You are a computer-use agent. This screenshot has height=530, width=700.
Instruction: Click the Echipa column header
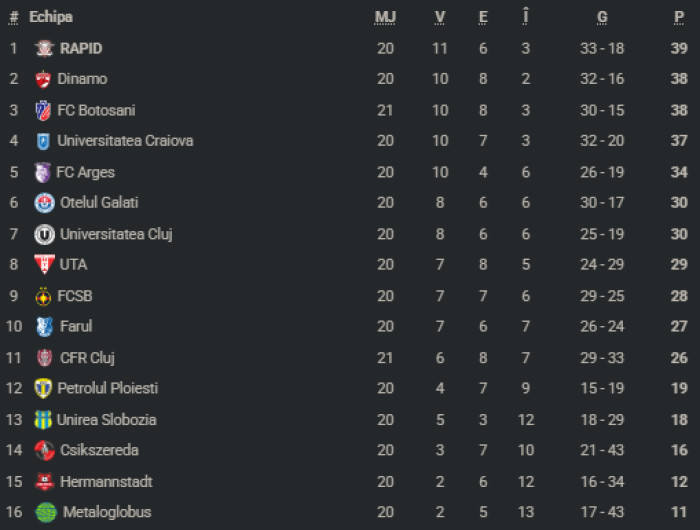coord(51,17)
